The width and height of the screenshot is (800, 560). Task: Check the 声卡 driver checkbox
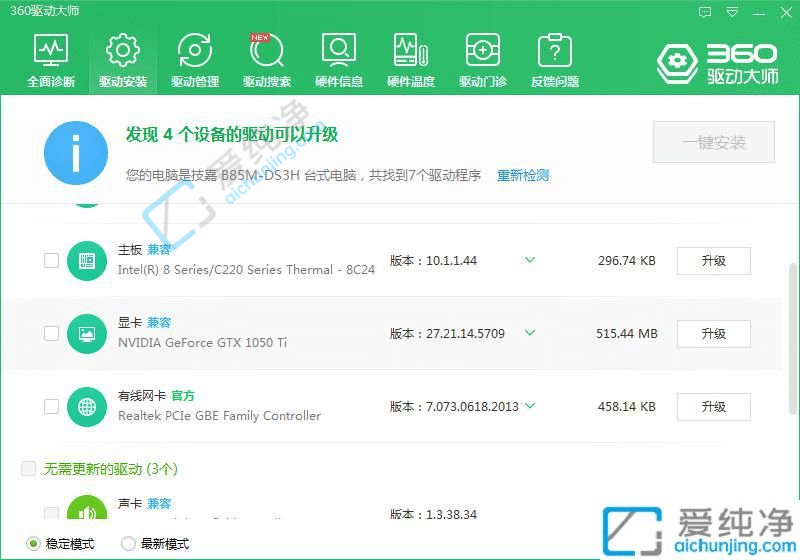pyautogui.click(x=51, y=513)
